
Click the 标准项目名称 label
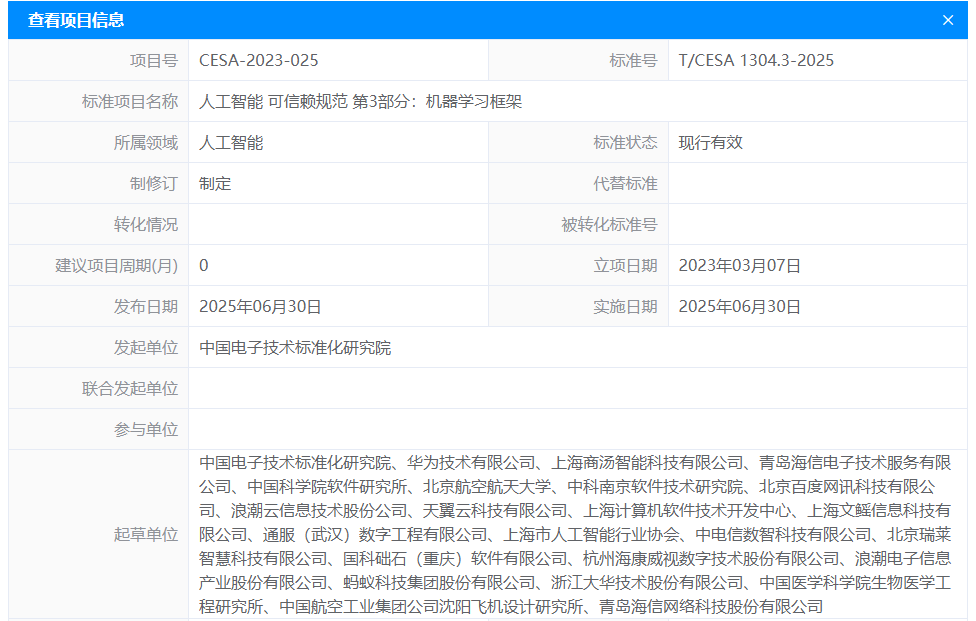(x=130, y=101)
